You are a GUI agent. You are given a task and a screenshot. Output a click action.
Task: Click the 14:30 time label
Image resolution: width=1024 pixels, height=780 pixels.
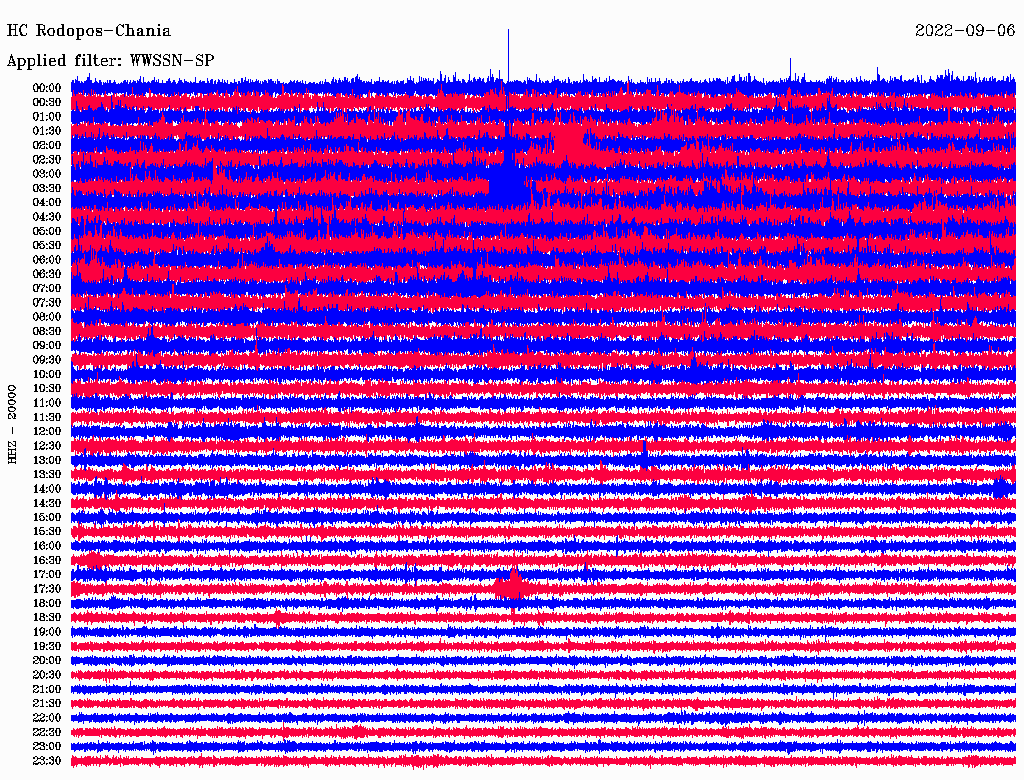(x=46, y=503)
